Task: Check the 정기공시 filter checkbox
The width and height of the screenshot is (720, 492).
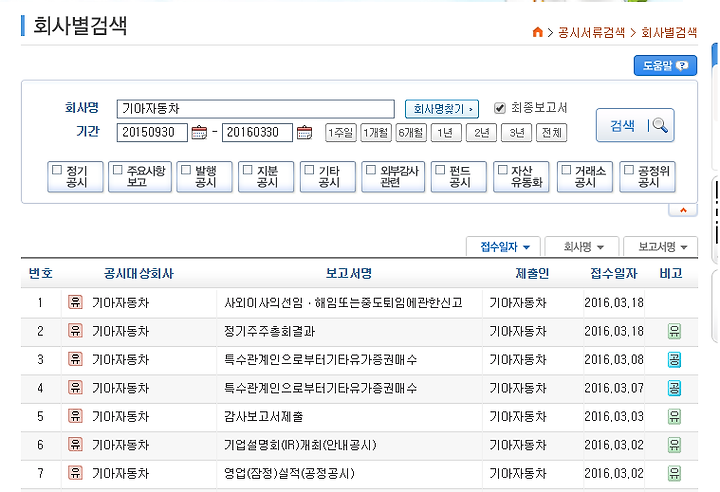Action: (x=57, y=170)
